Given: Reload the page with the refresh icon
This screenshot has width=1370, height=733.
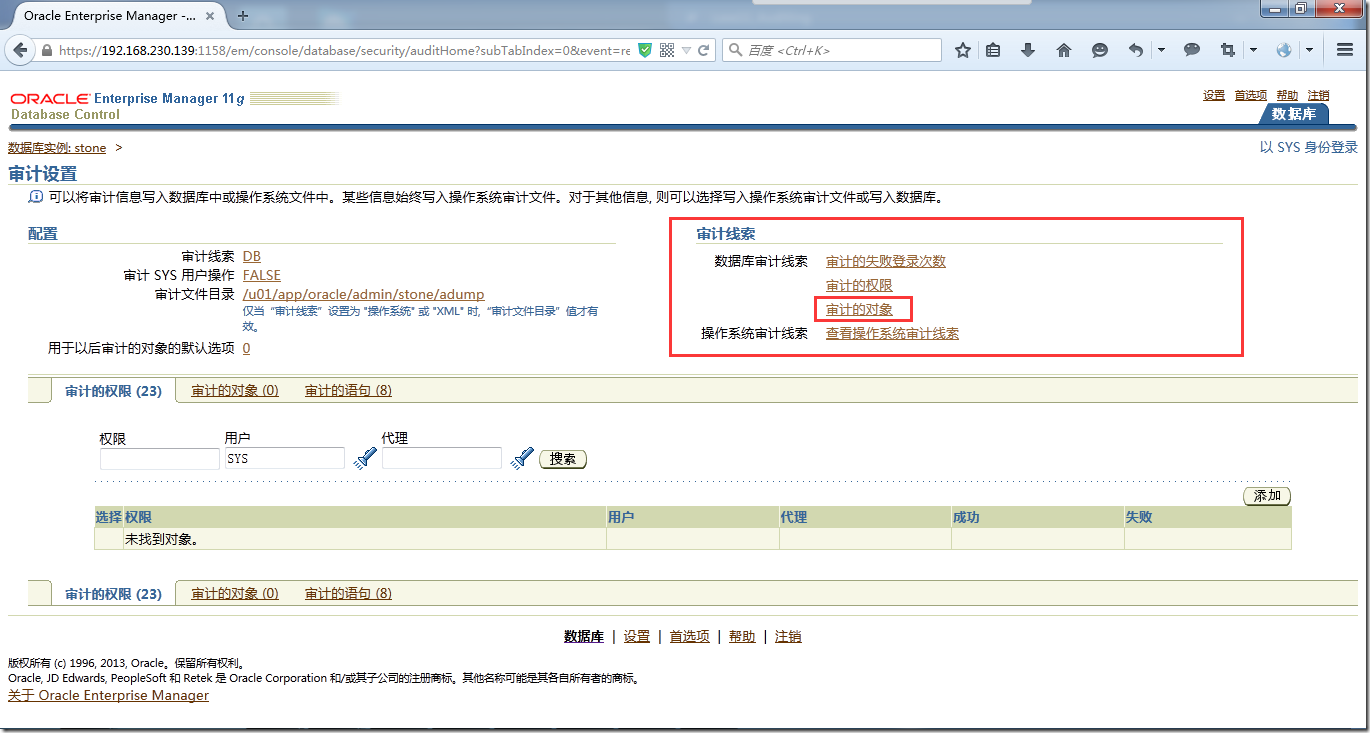Looking at the screenshot, I should click(x=704, y=50).
